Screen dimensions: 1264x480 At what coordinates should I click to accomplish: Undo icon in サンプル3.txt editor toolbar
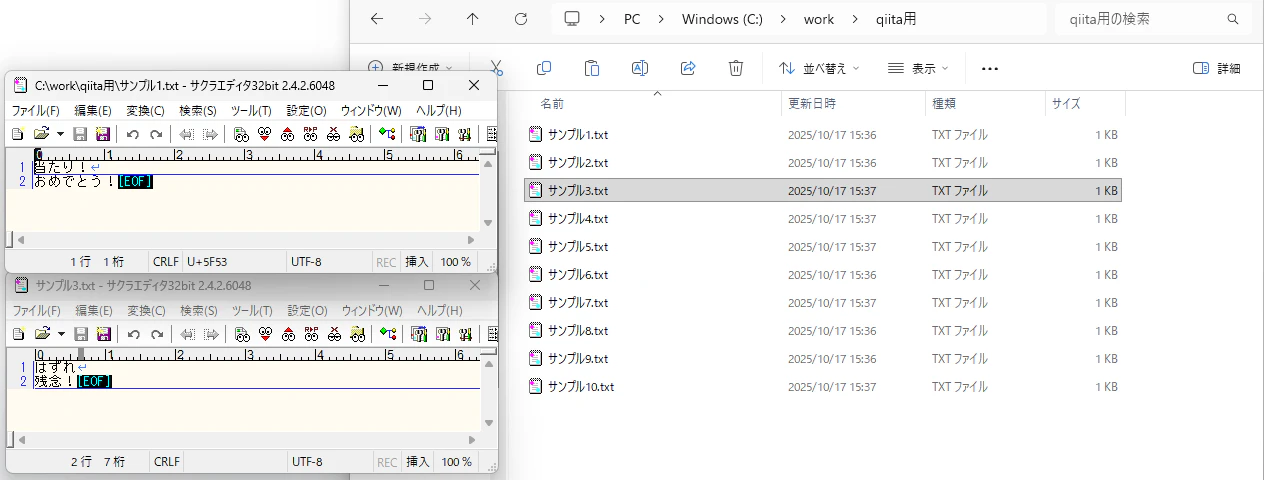pos(132,333)
